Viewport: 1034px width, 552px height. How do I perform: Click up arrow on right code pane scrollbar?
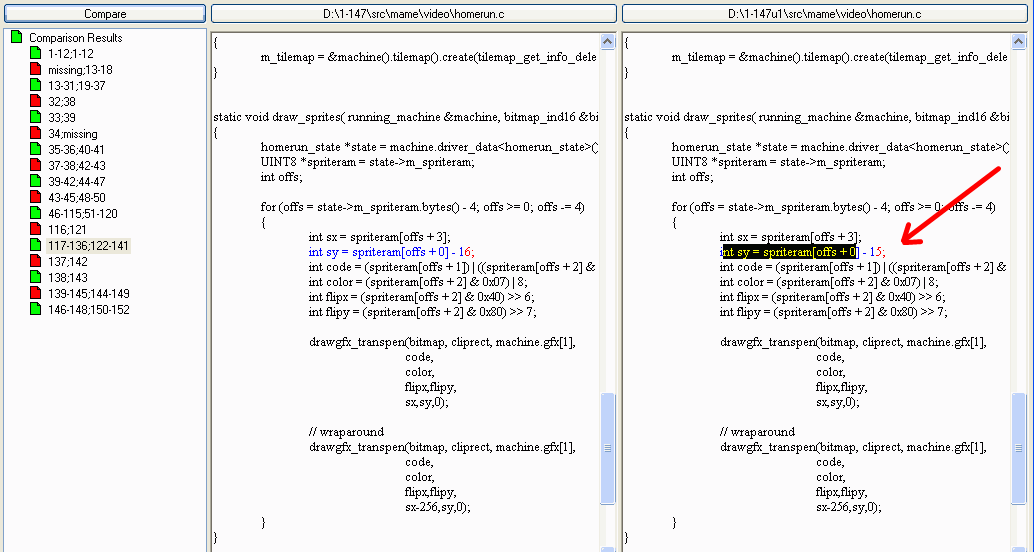pyautogui.click(x=1018, y=42)
